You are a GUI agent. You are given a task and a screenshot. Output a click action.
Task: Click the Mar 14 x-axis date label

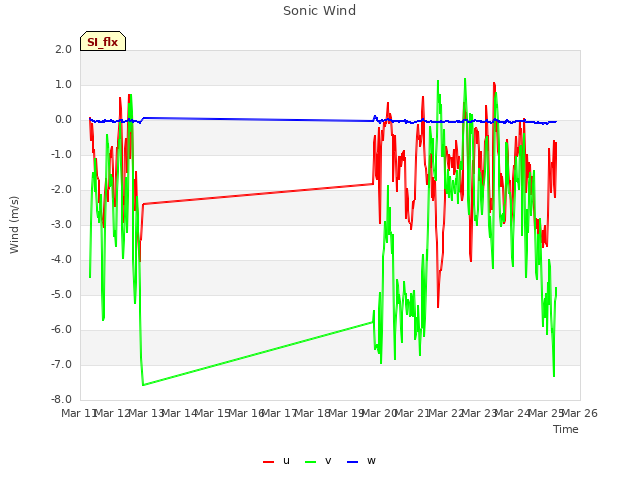(180, 413)
